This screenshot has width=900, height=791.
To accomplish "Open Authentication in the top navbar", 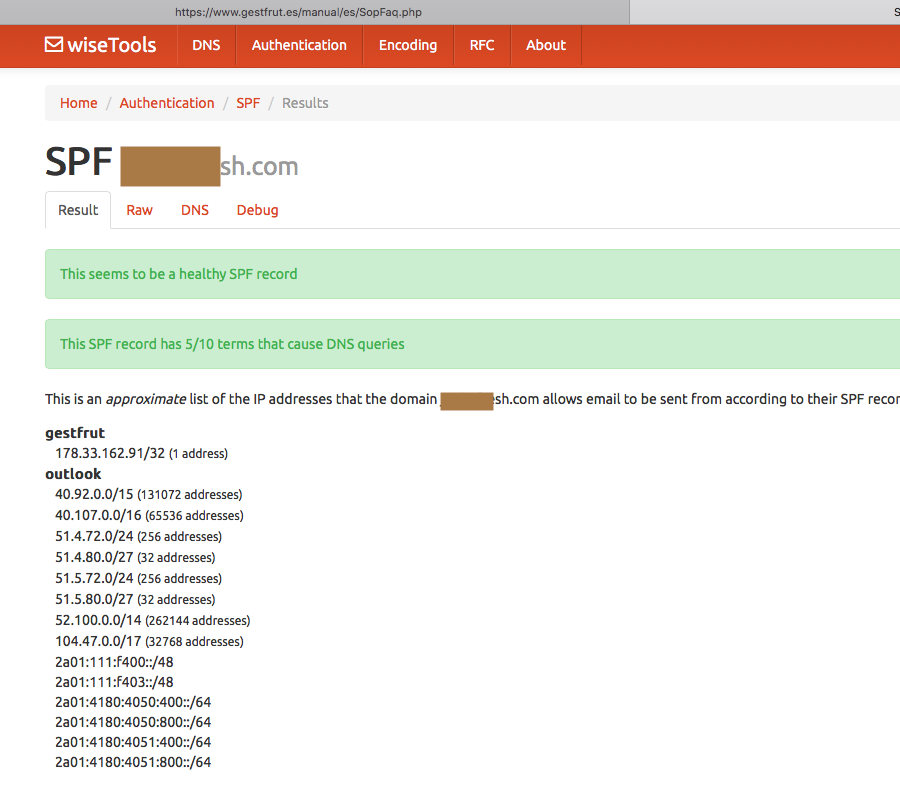I will (299, 45).
